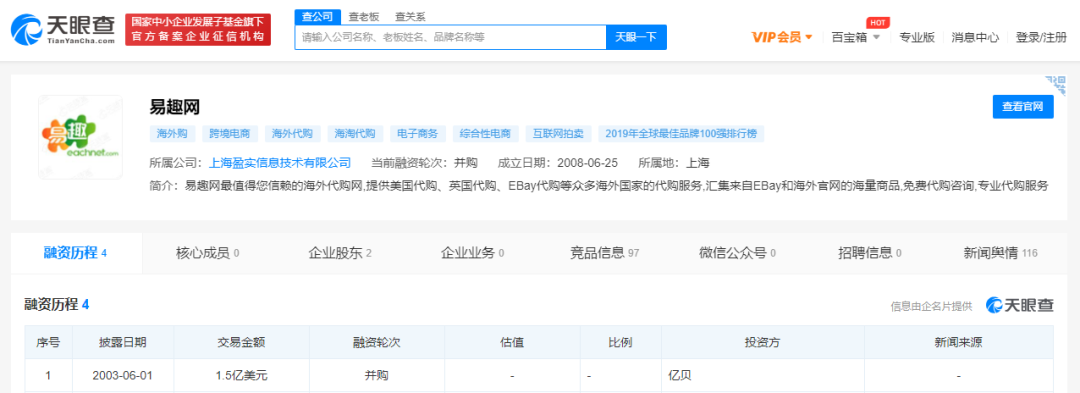Click the 2003-06-01 date cell
The width and height of the screenshot is (1080, 393).
click(123, 376)
